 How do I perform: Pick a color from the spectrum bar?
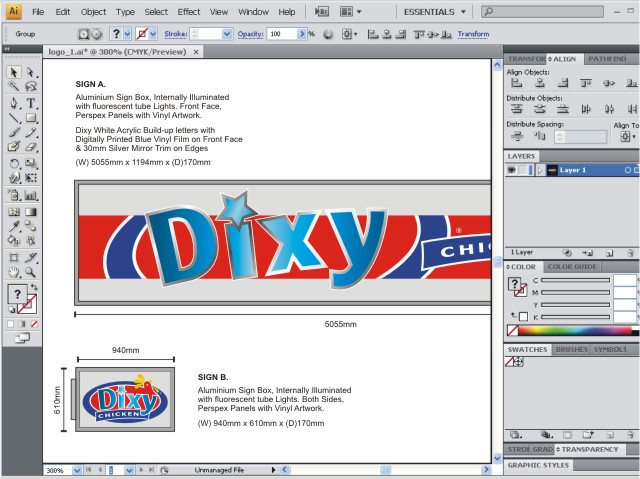tap(575, 331)
